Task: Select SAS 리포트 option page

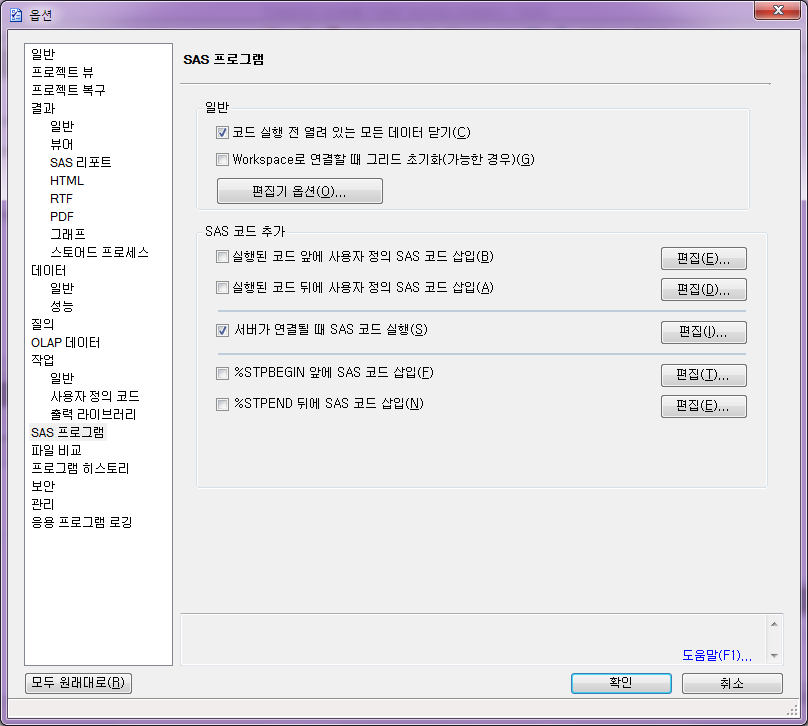Action: click(x=80, y=162)
